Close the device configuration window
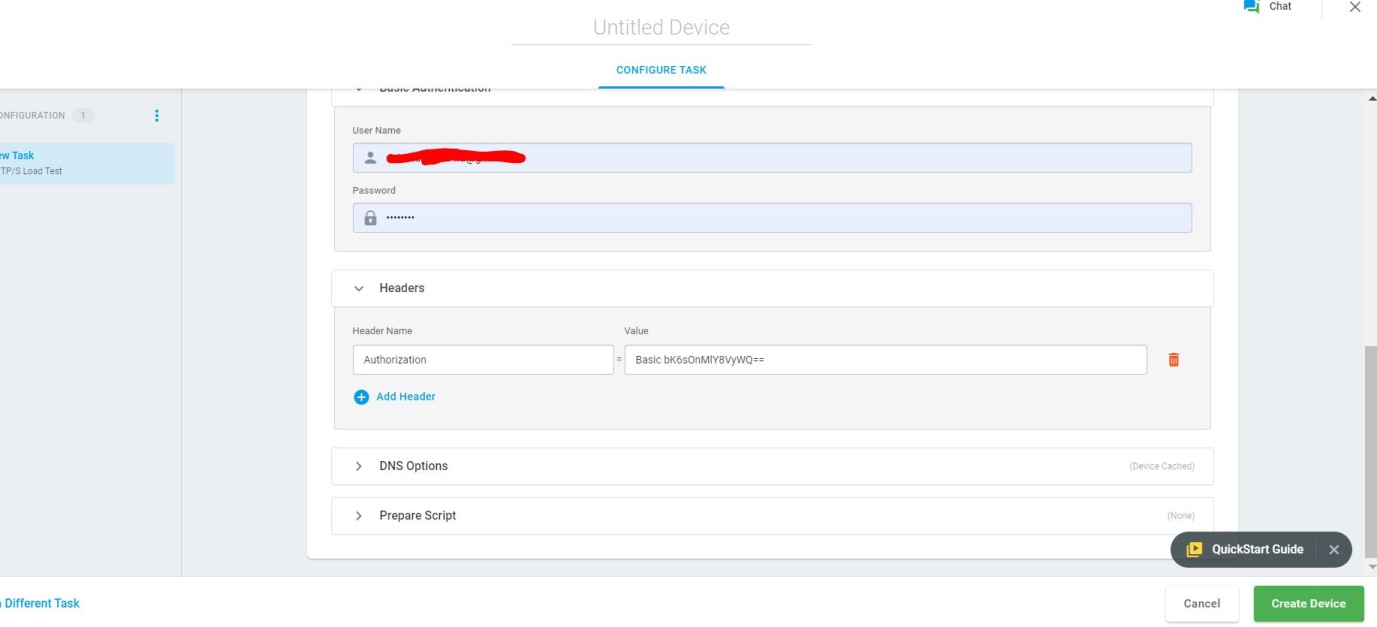 point(1355,8)
